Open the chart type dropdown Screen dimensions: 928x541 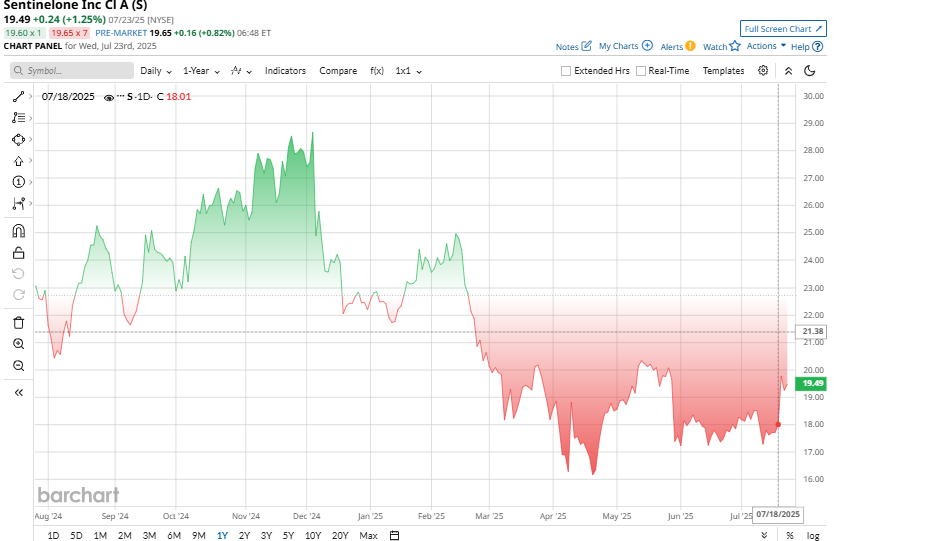241,71
